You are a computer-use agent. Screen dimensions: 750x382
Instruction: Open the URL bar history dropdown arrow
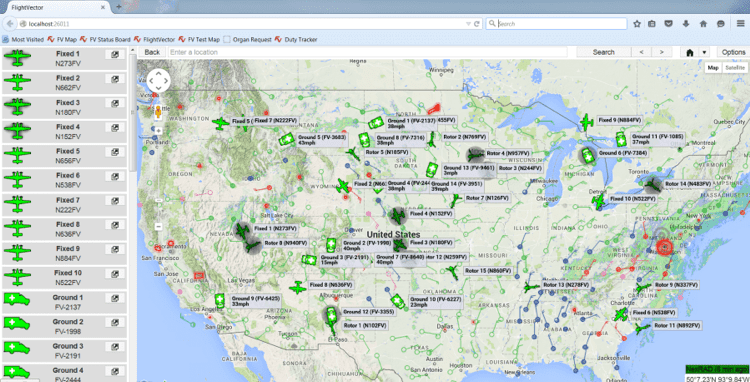point(468,23)
